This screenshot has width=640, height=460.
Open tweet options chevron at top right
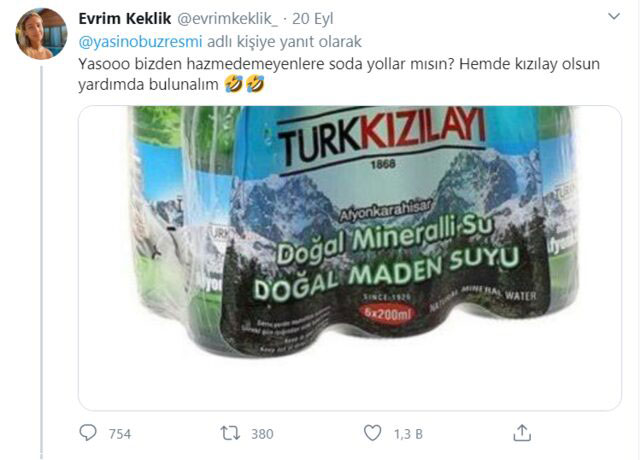(x=614, y=17)
